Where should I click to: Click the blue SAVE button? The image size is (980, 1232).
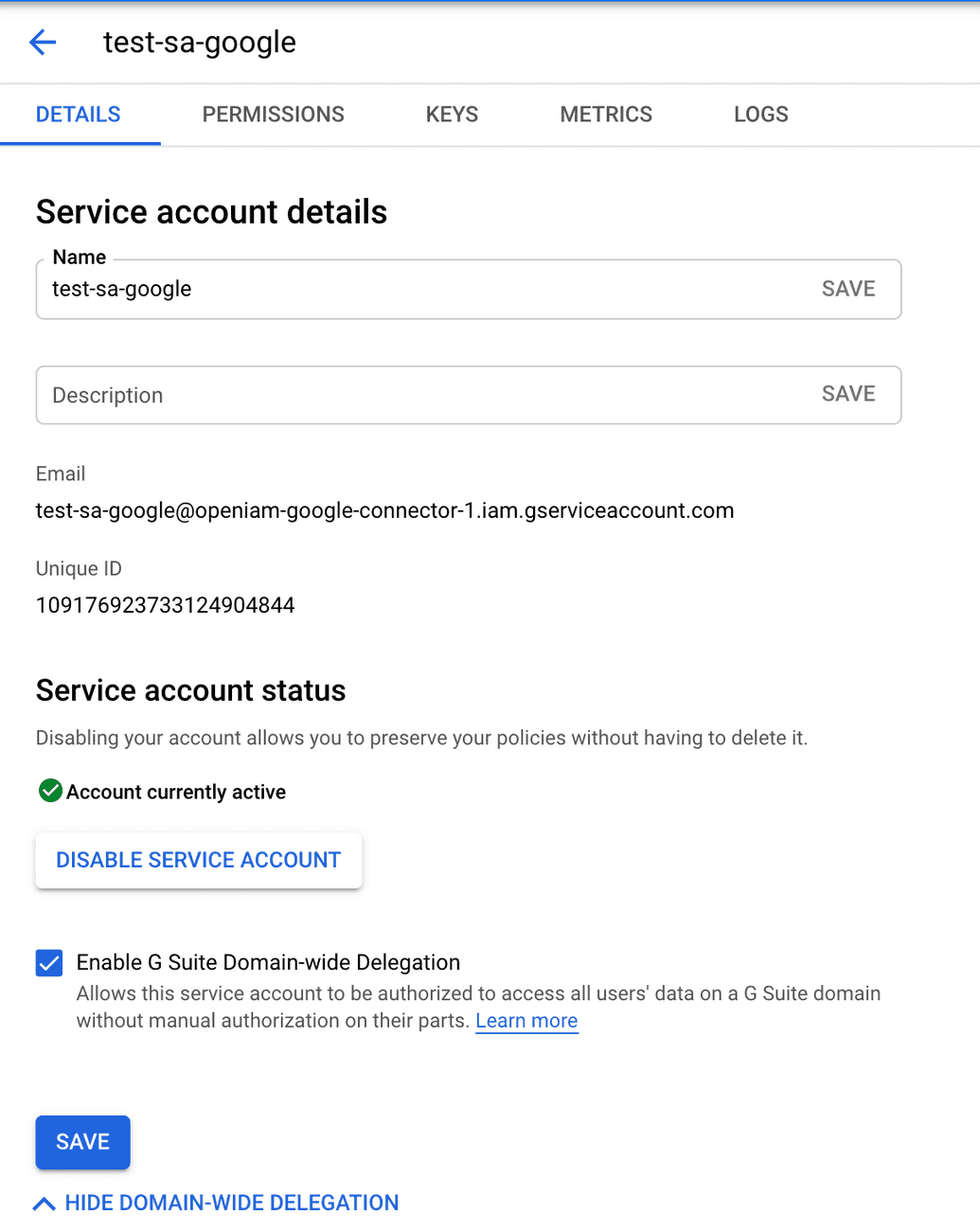82,1142
